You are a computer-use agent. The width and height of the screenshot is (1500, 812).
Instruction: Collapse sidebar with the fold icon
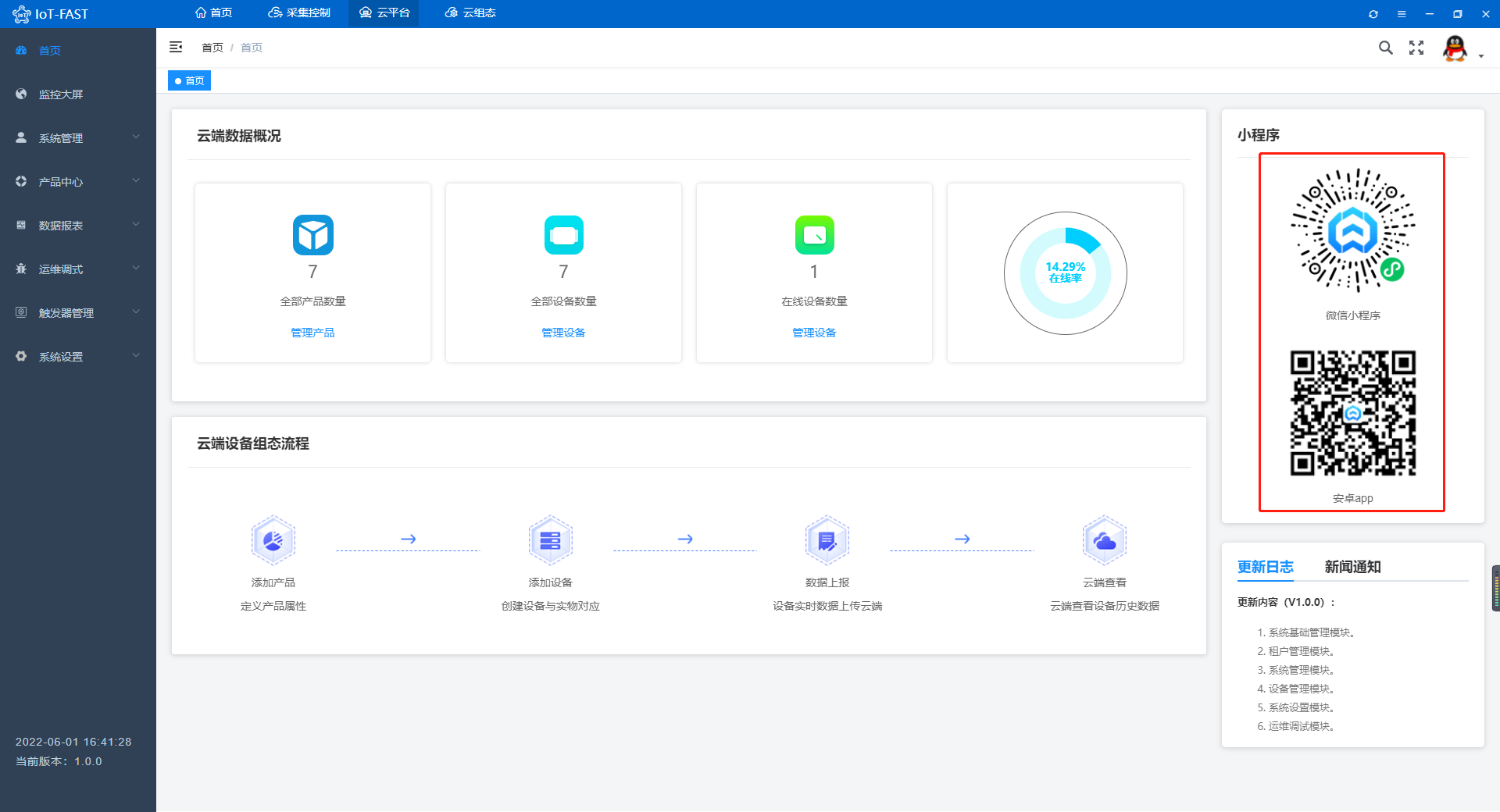pyautogui.click(x=176, y=48)
